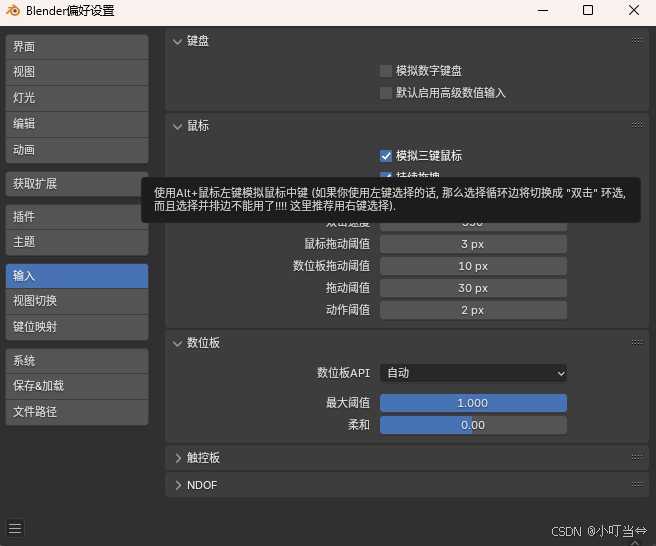Screen dimensions: 656x546
Task: Minimize the Blender preferences window
Action: coord(543,10)
